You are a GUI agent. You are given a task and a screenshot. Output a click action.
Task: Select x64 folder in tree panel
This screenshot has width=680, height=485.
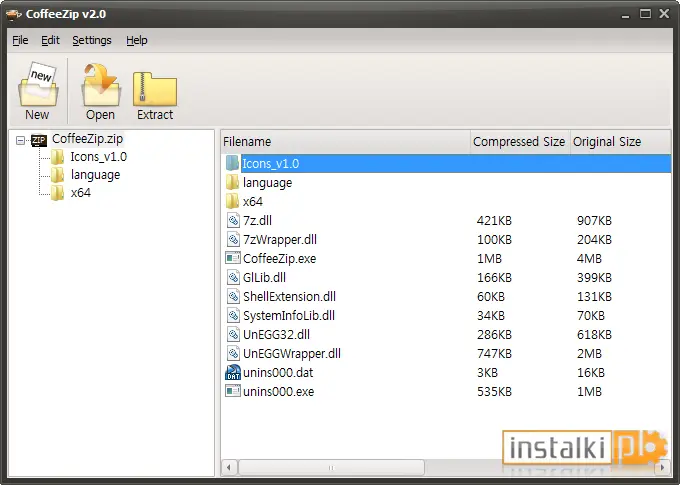pos(81,193)
